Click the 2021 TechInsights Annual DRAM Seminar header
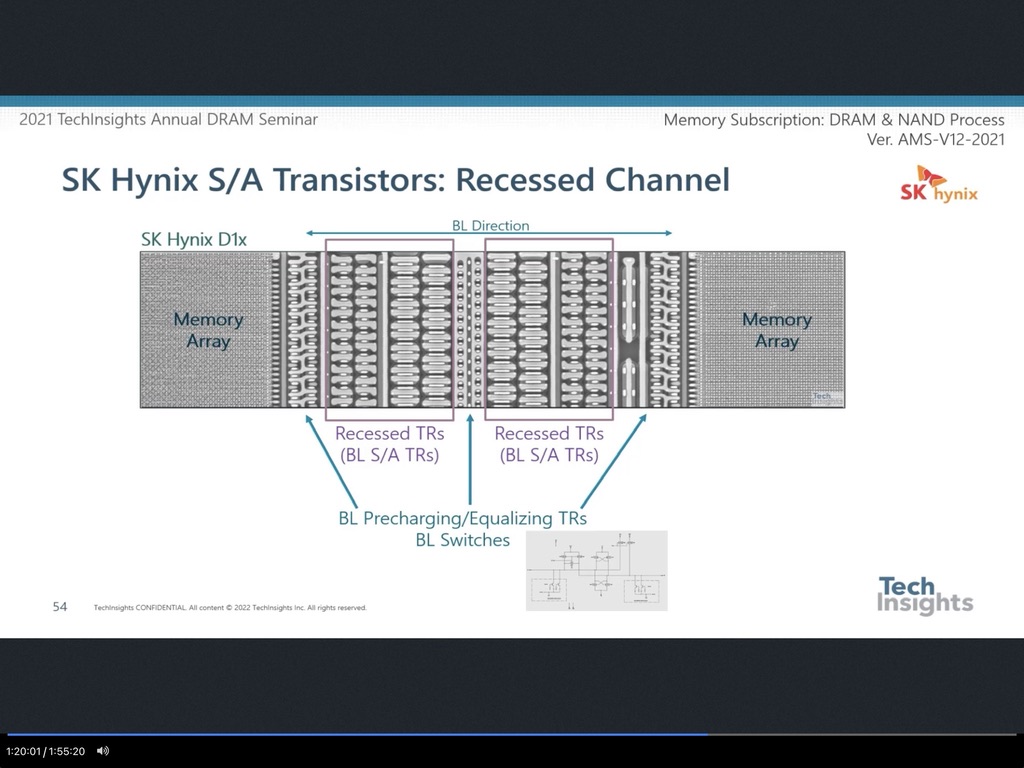1024x768 pixels. pyautogui.click(x=168, y=119)
